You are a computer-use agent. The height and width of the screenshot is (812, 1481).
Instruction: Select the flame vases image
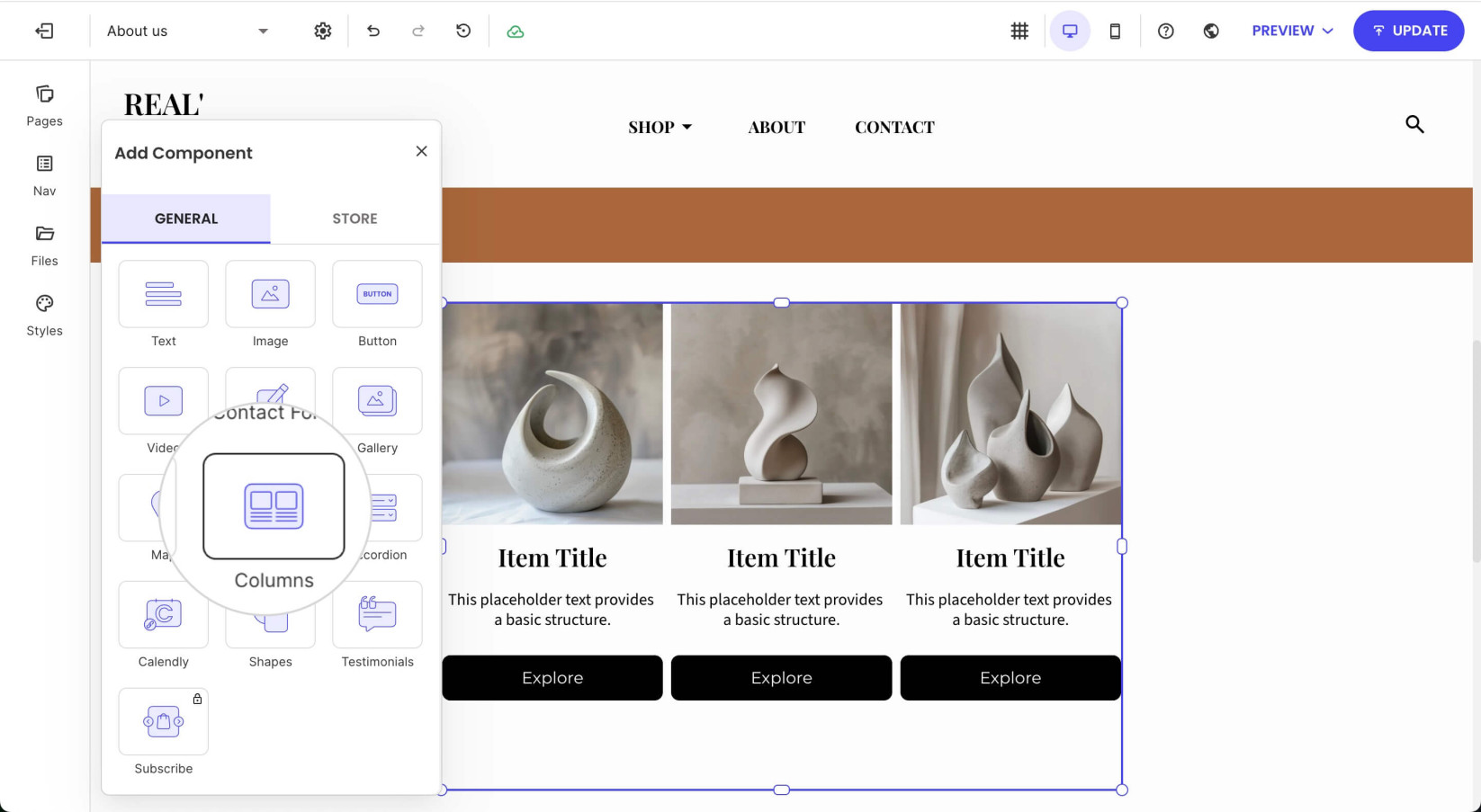click(x=1010, y=414)
